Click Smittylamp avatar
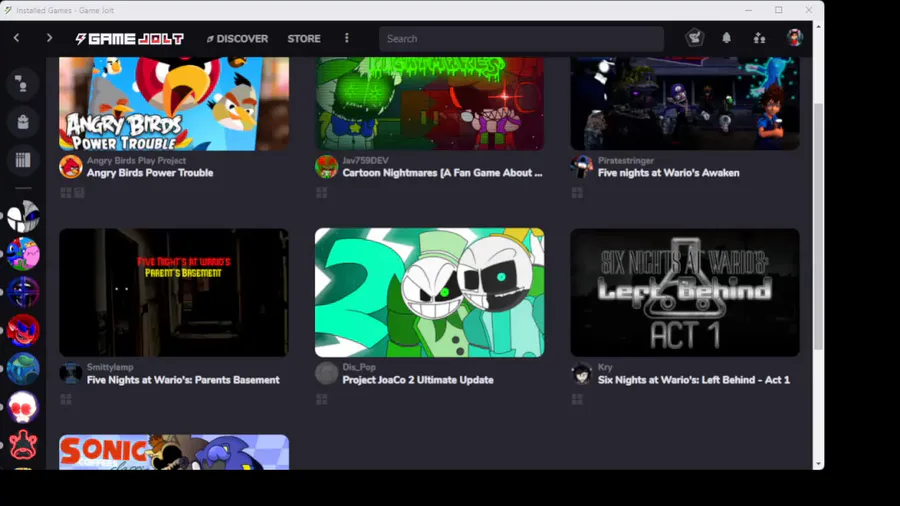This screenshot has height=506, width=900. coord(71,373)
